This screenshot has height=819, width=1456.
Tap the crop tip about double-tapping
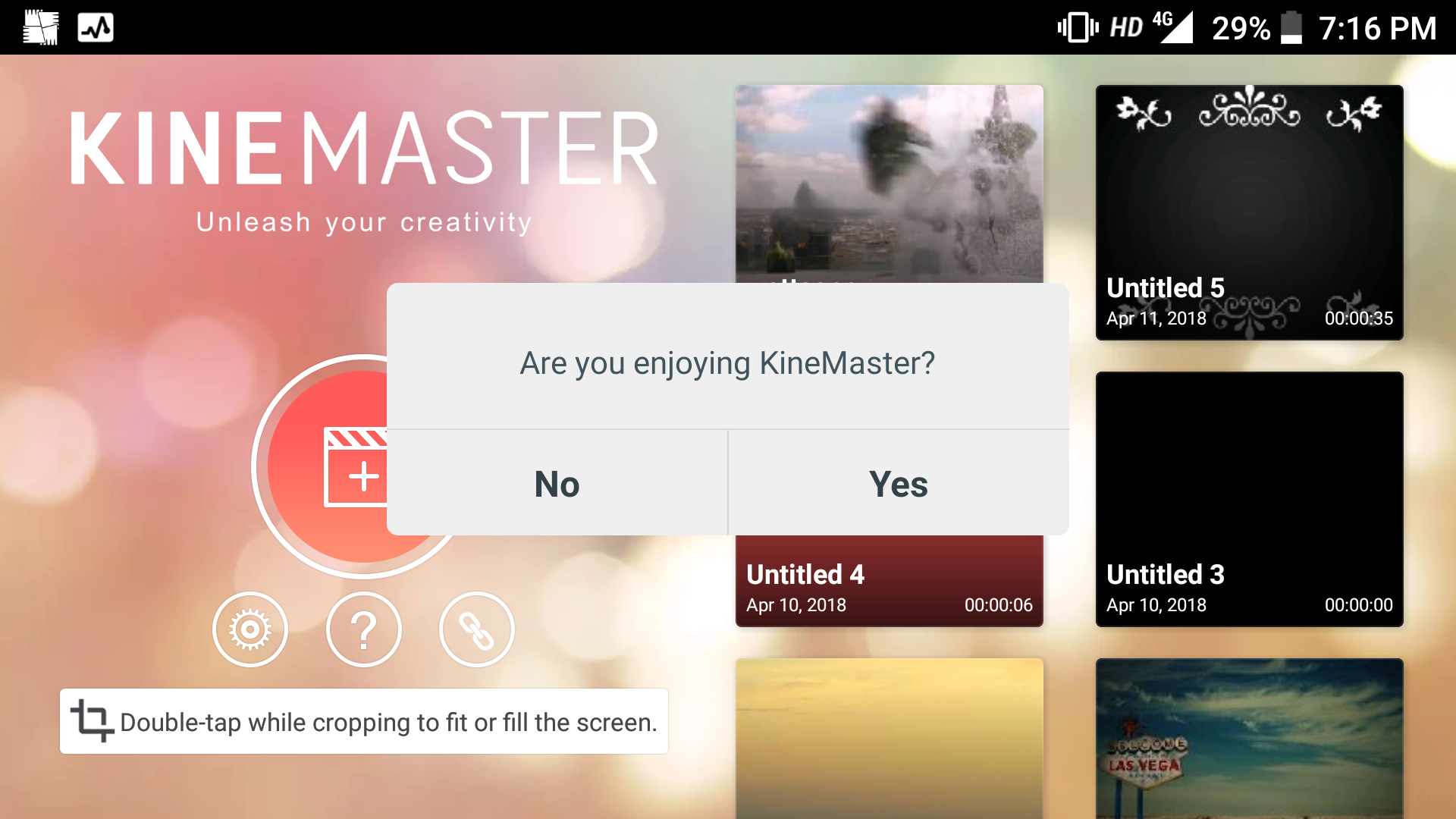[364, 721]
